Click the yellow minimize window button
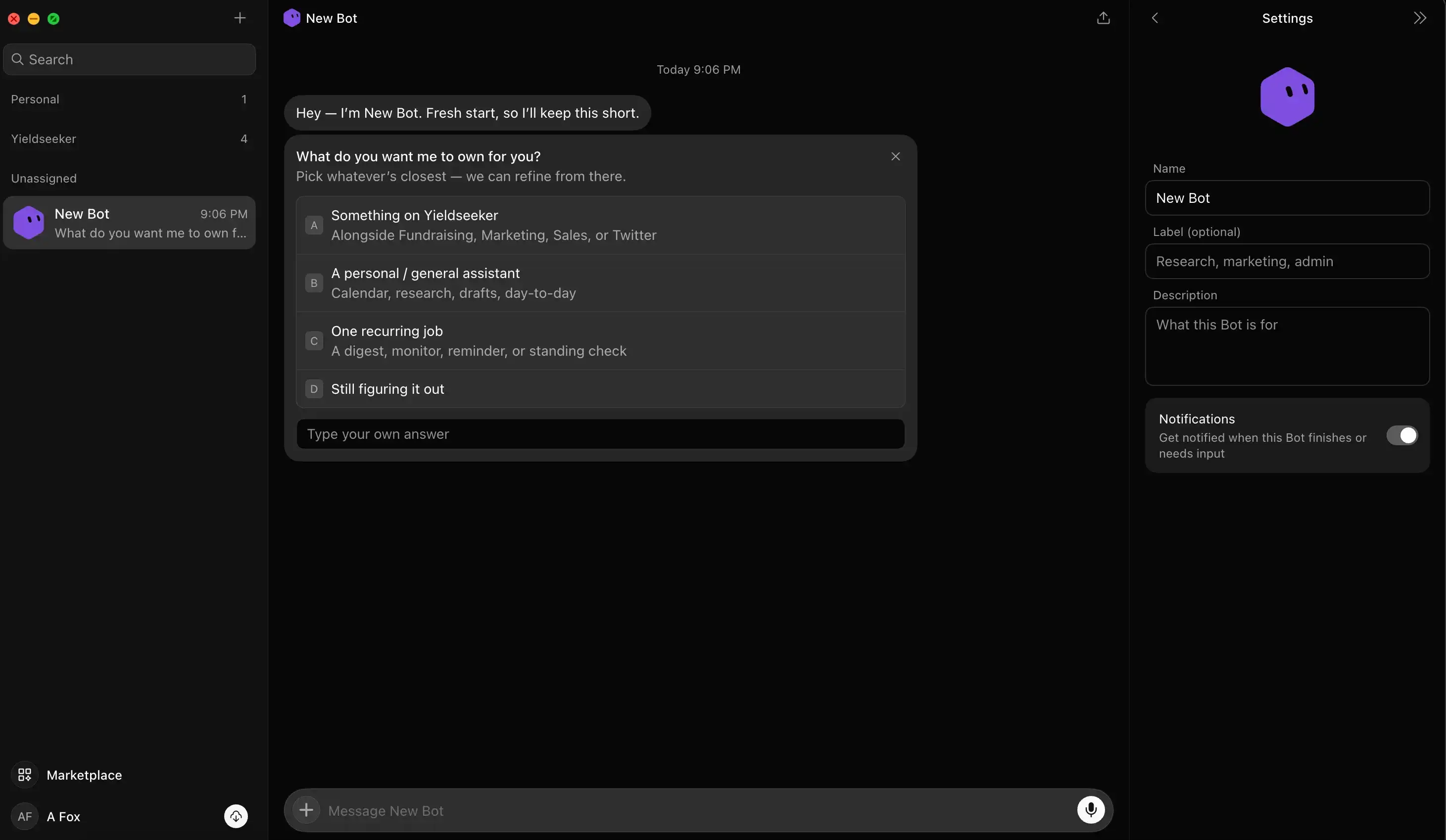 click(34, 19)
